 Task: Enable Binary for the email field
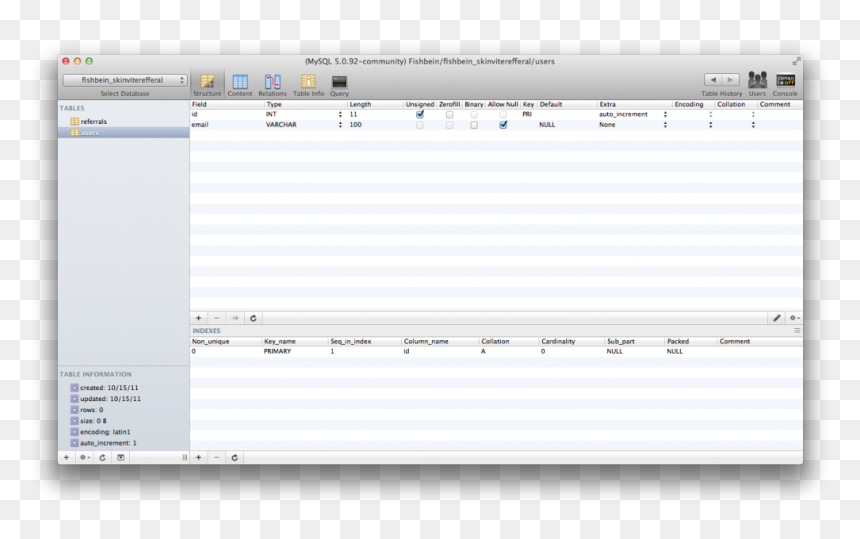tap(474, 125)
